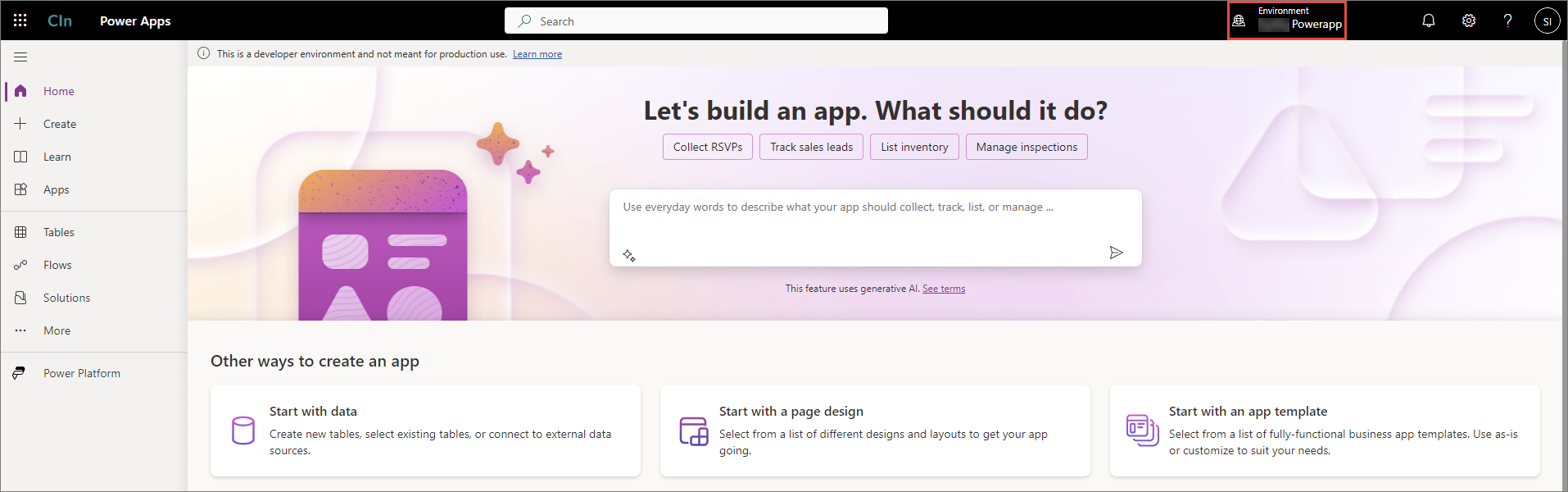Screen dimensions: 1568x492
Task: Go to Home in navigation
Action: point(94,91)
